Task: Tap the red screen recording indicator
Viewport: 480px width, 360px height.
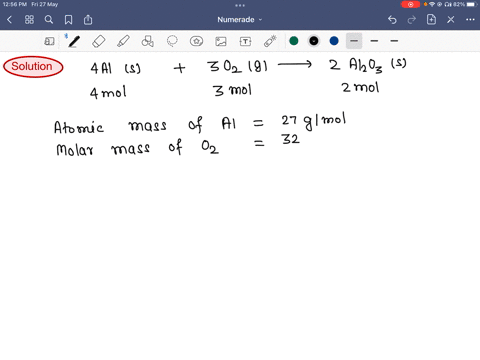Action: tap(410, 4)
